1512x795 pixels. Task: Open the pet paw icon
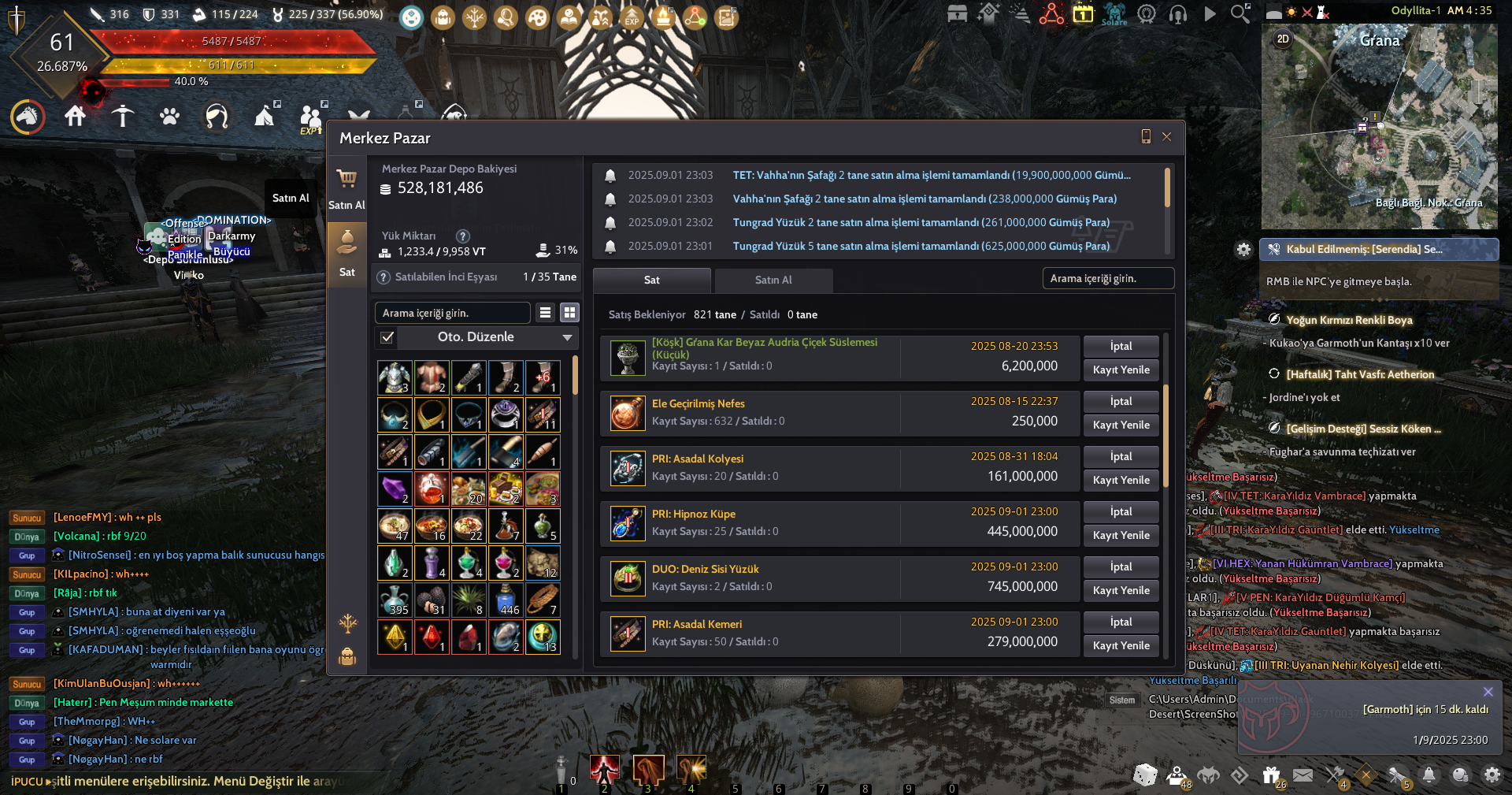point(169,117)
